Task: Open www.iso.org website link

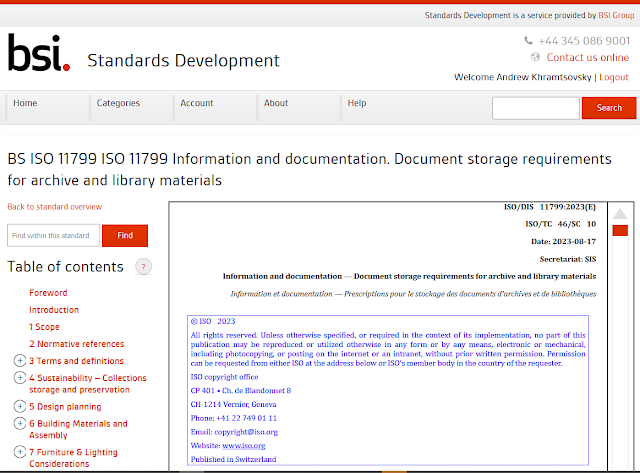Action: coord(244,446)
